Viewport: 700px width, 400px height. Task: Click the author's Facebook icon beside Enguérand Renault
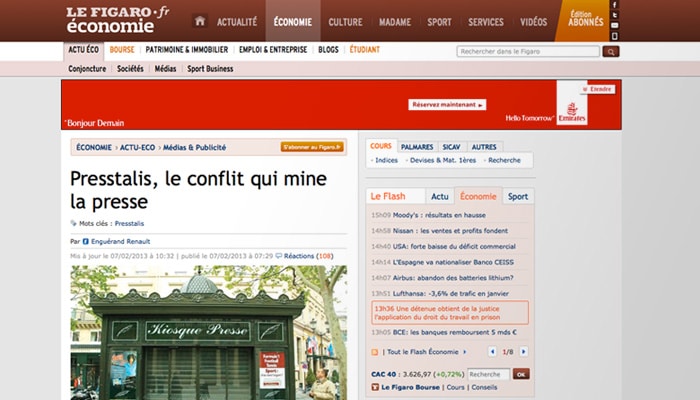click(86, 241)
